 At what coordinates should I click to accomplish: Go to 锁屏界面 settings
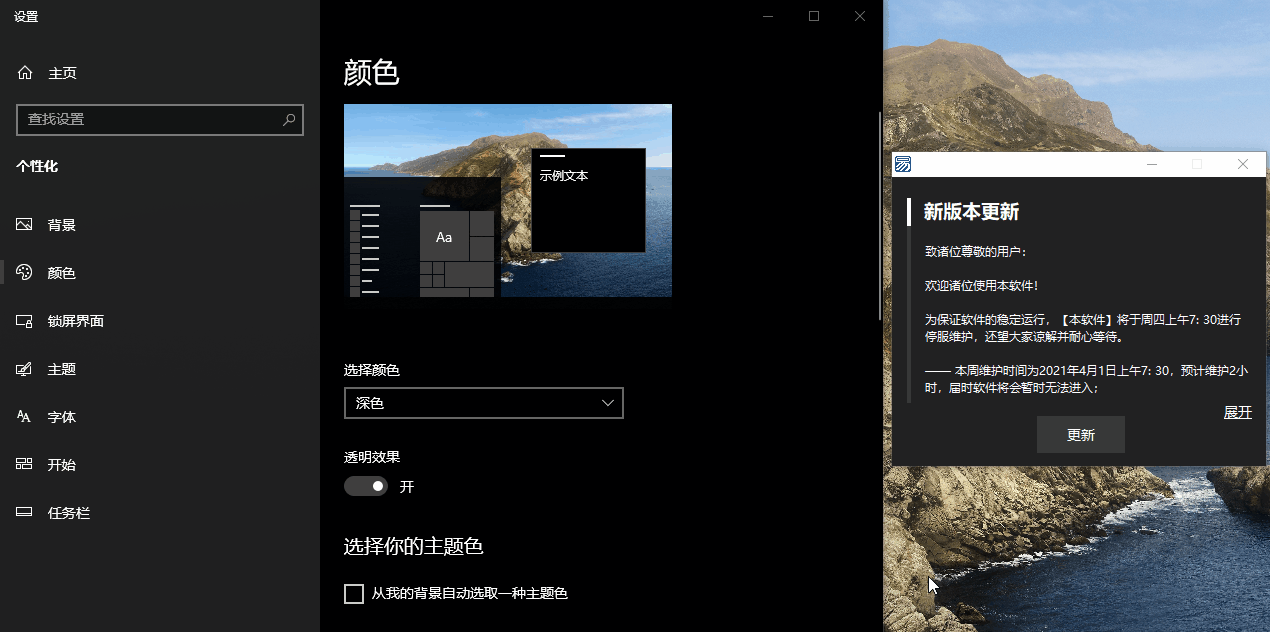point(160,321)
